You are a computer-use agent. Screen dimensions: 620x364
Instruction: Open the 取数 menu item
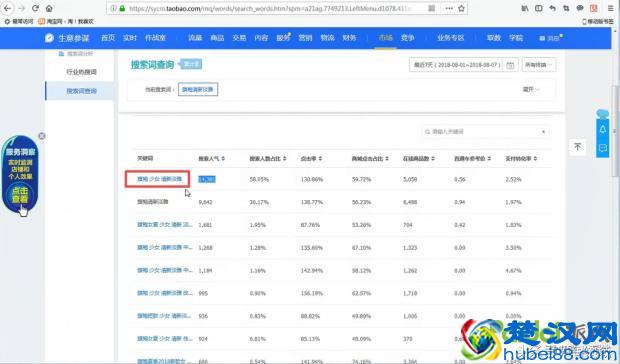point(494,38)
